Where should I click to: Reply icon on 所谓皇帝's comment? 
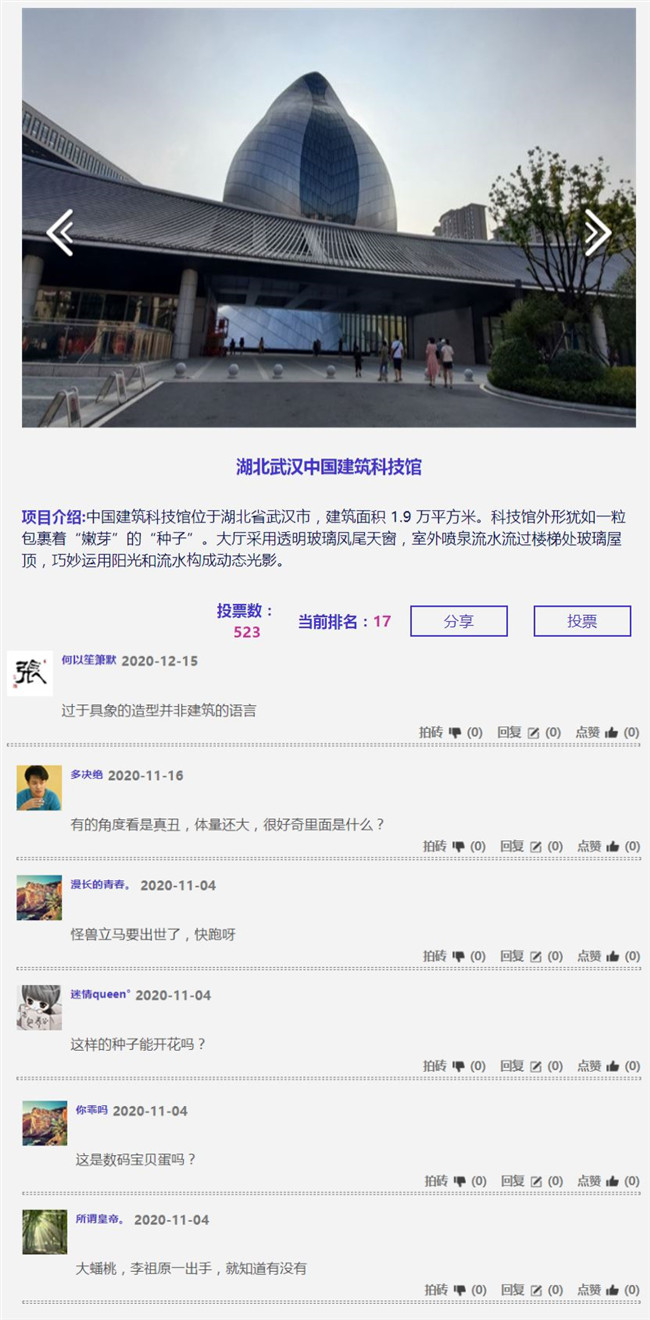click(x=536, y=1290)
